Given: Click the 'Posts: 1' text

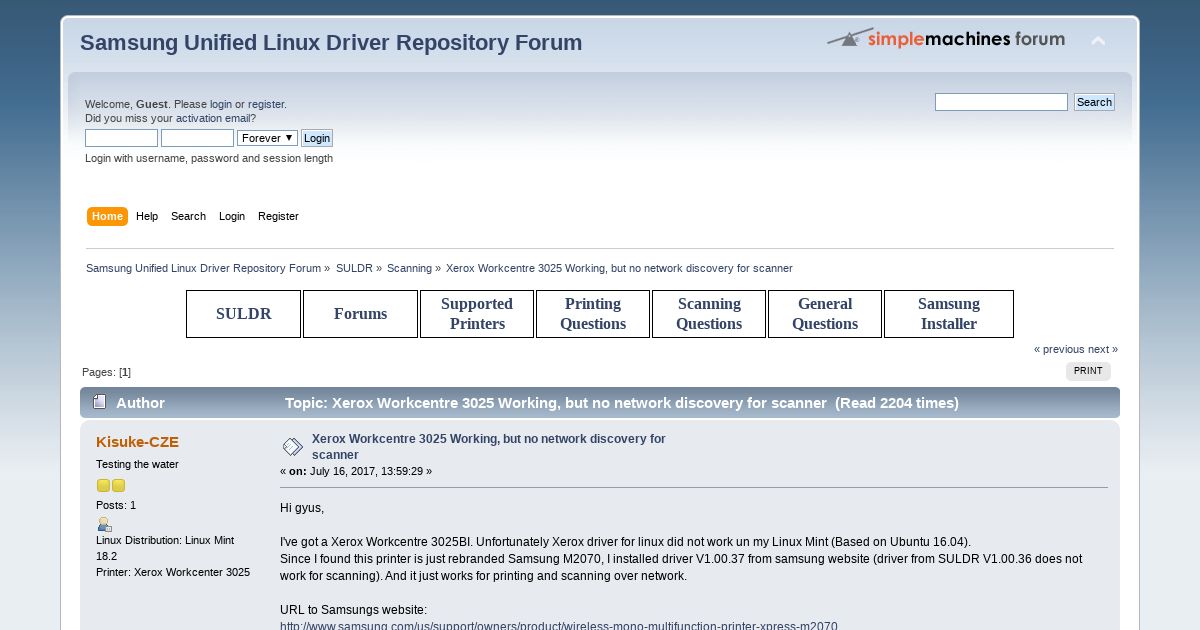Looking at the screenshot, I should 116,505.
